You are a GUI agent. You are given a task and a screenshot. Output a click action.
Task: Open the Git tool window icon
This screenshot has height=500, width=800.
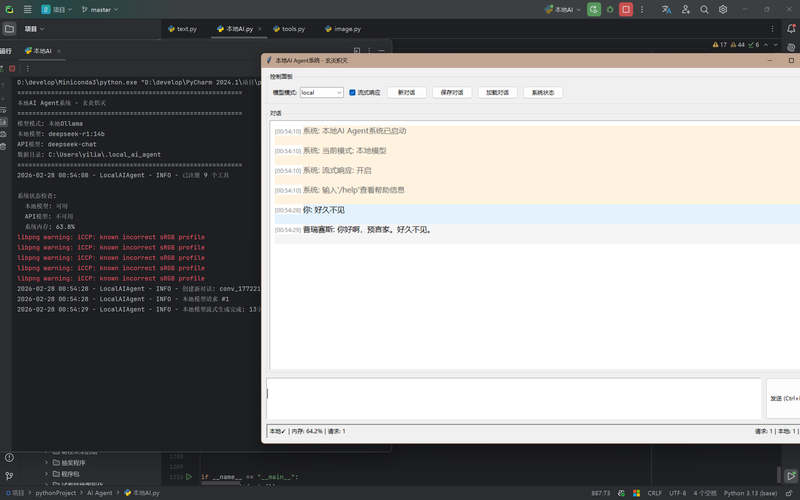9,476
